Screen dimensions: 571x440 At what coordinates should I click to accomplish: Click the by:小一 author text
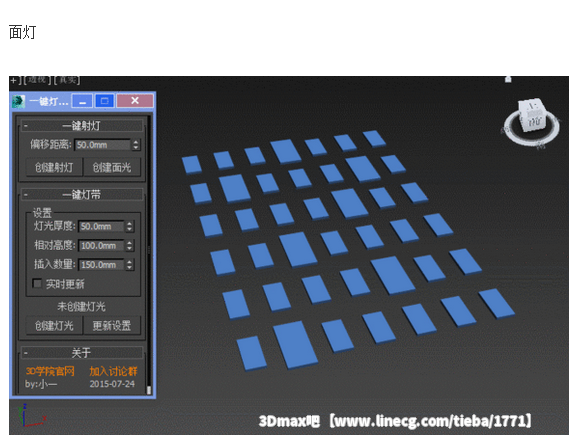click(41, 384)
